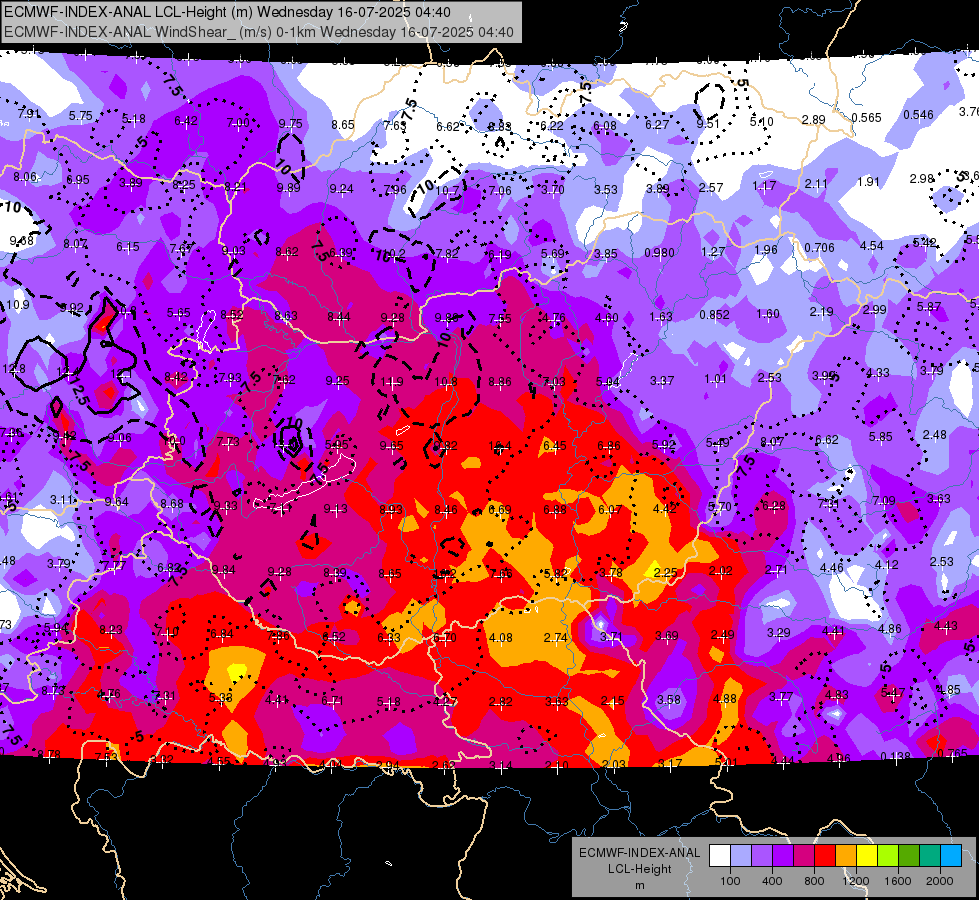Click the yellow legend color swatch
This screenshot has height=900, width=979.
tap(867, 856)
